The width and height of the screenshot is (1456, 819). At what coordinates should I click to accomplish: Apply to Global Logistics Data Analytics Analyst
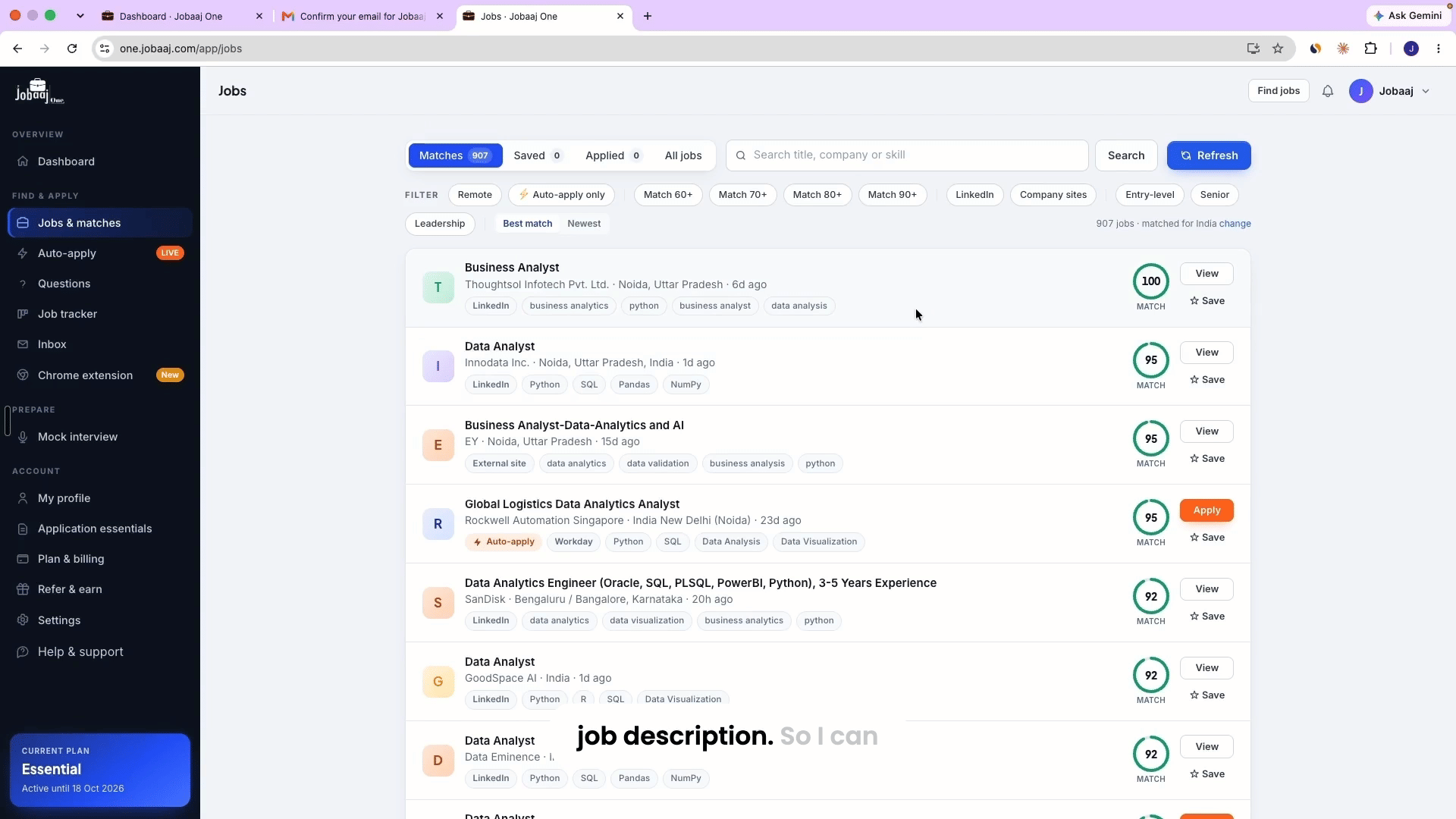coord(1207,510)
